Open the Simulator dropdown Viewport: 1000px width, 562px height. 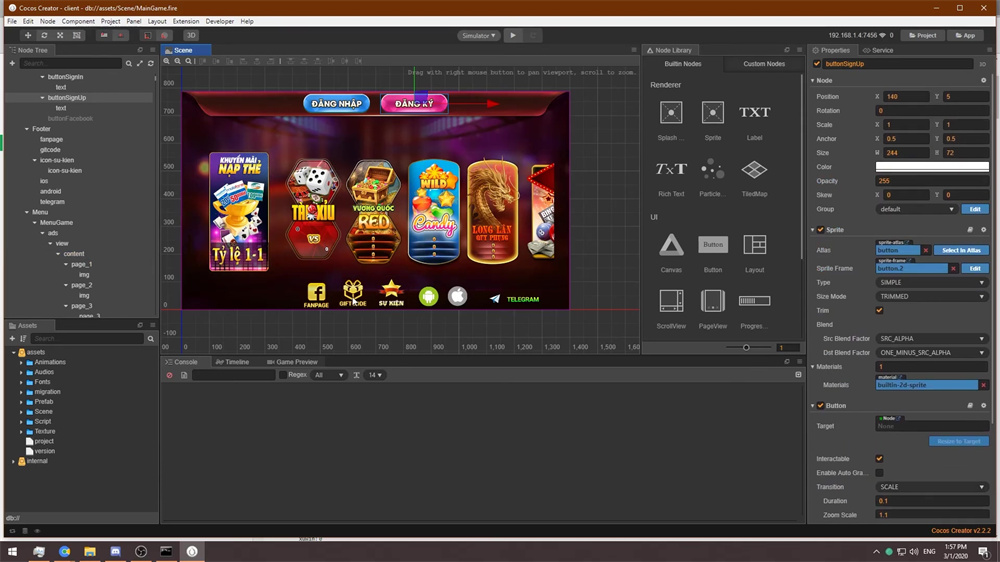478,35
